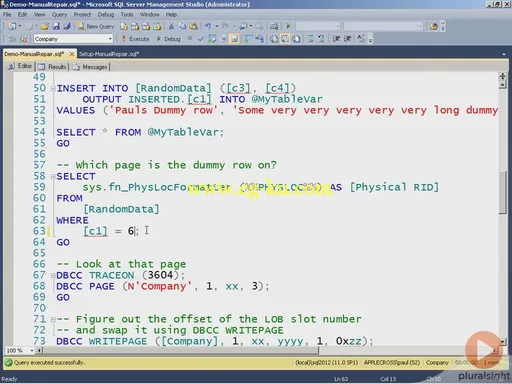Click Increase Indent icon
The image size is (512, 384).
[x=347, y=39]
